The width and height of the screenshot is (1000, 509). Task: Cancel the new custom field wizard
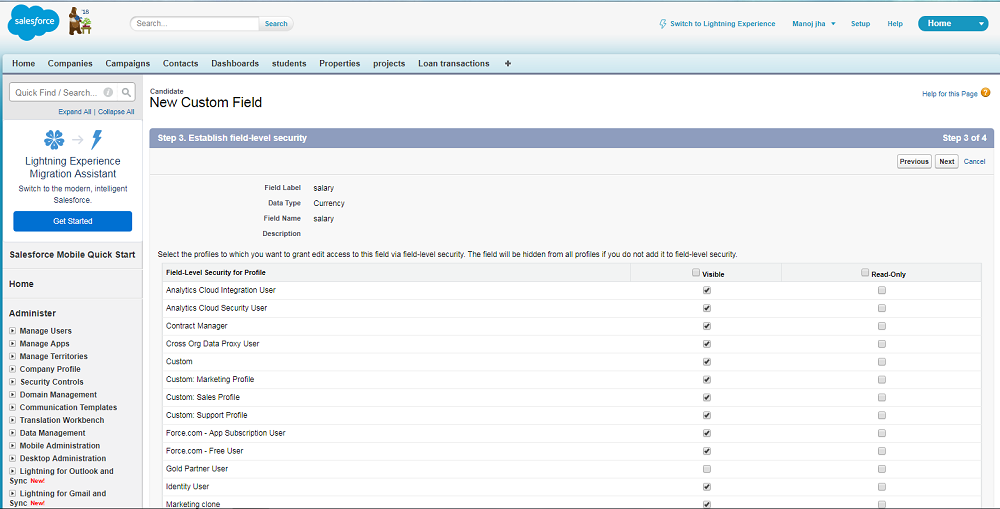pos(974,161)
